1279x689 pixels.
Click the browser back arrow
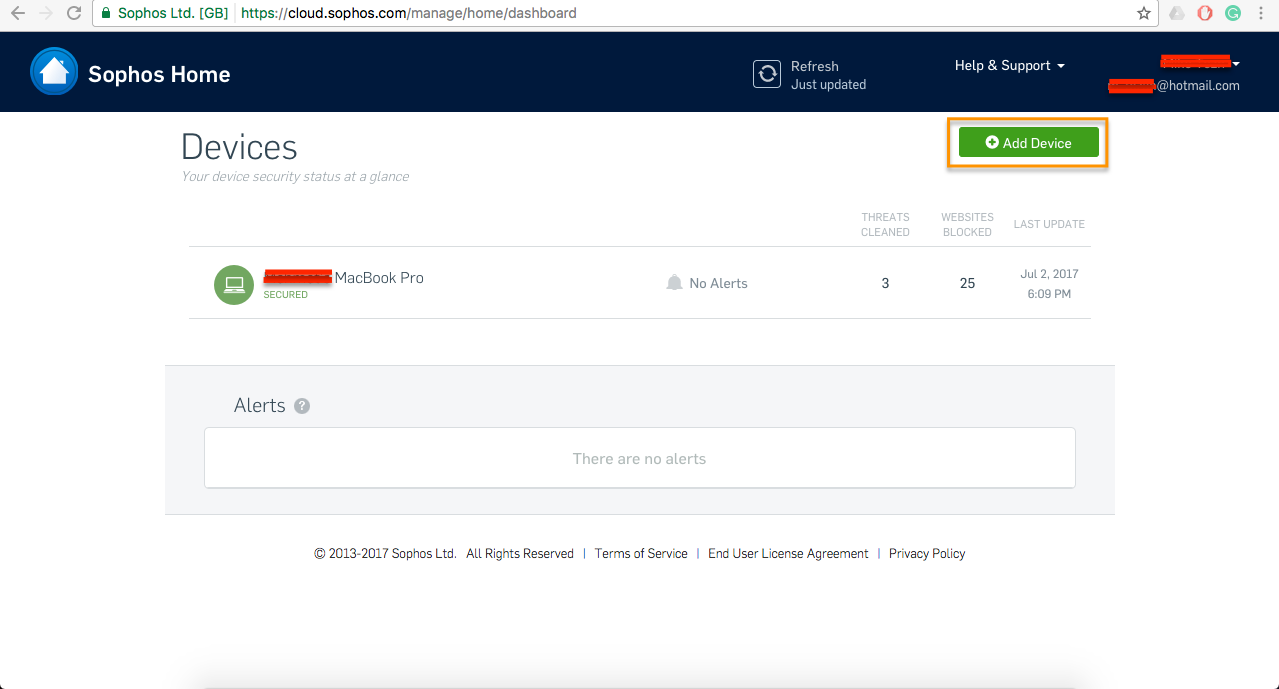(17, 13)
